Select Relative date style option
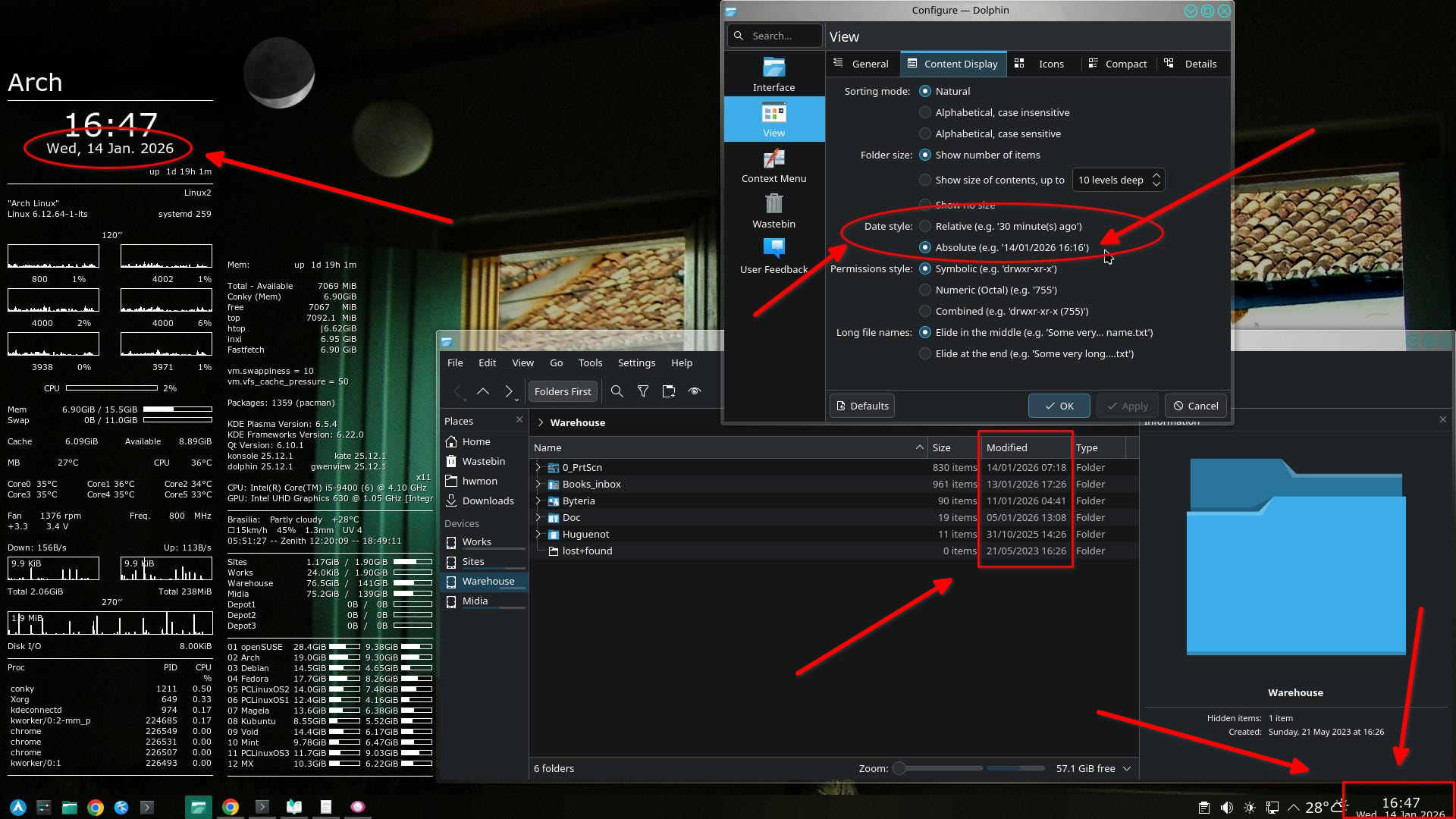The image size is (1456, 819). 925,226
